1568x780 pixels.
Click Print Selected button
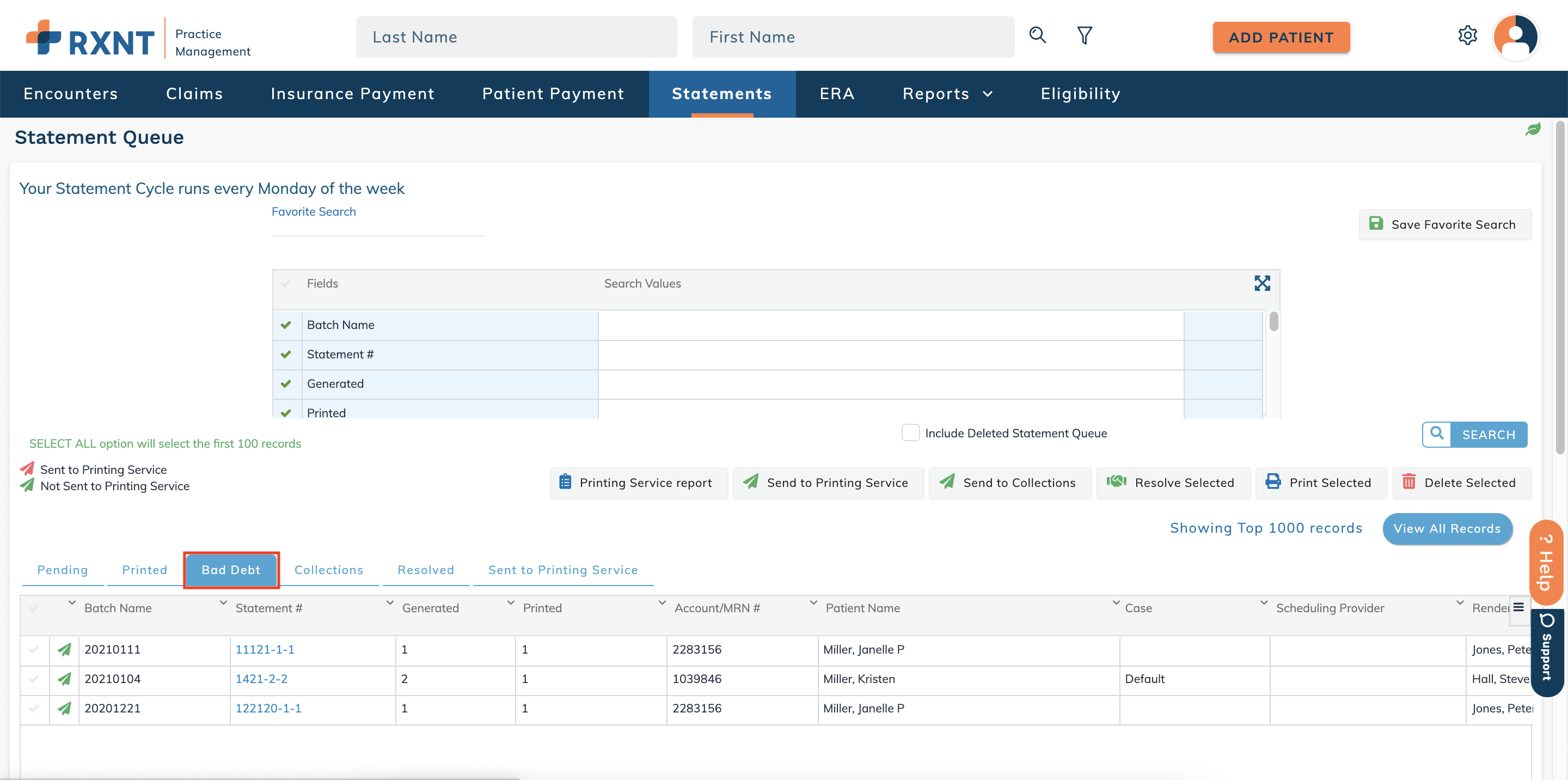pos(1320,483)
